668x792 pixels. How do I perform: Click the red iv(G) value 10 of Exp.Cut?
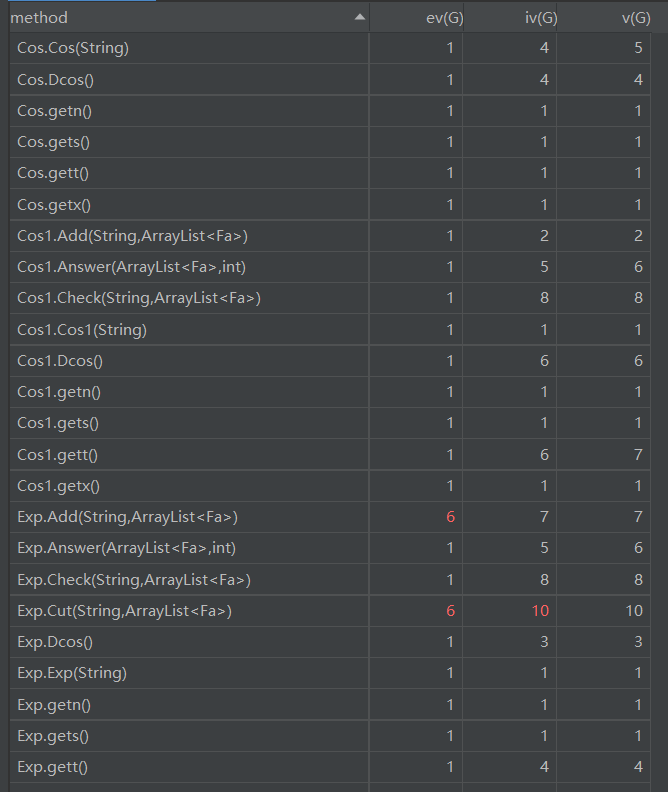click(539, 610)
